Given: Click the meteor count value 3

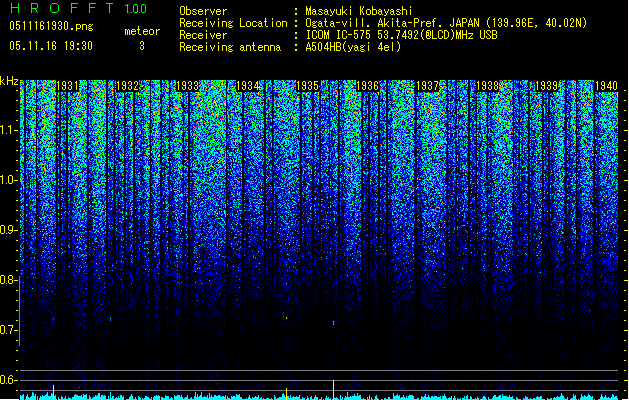Looking at the screenshot, I should click(142, 46).
